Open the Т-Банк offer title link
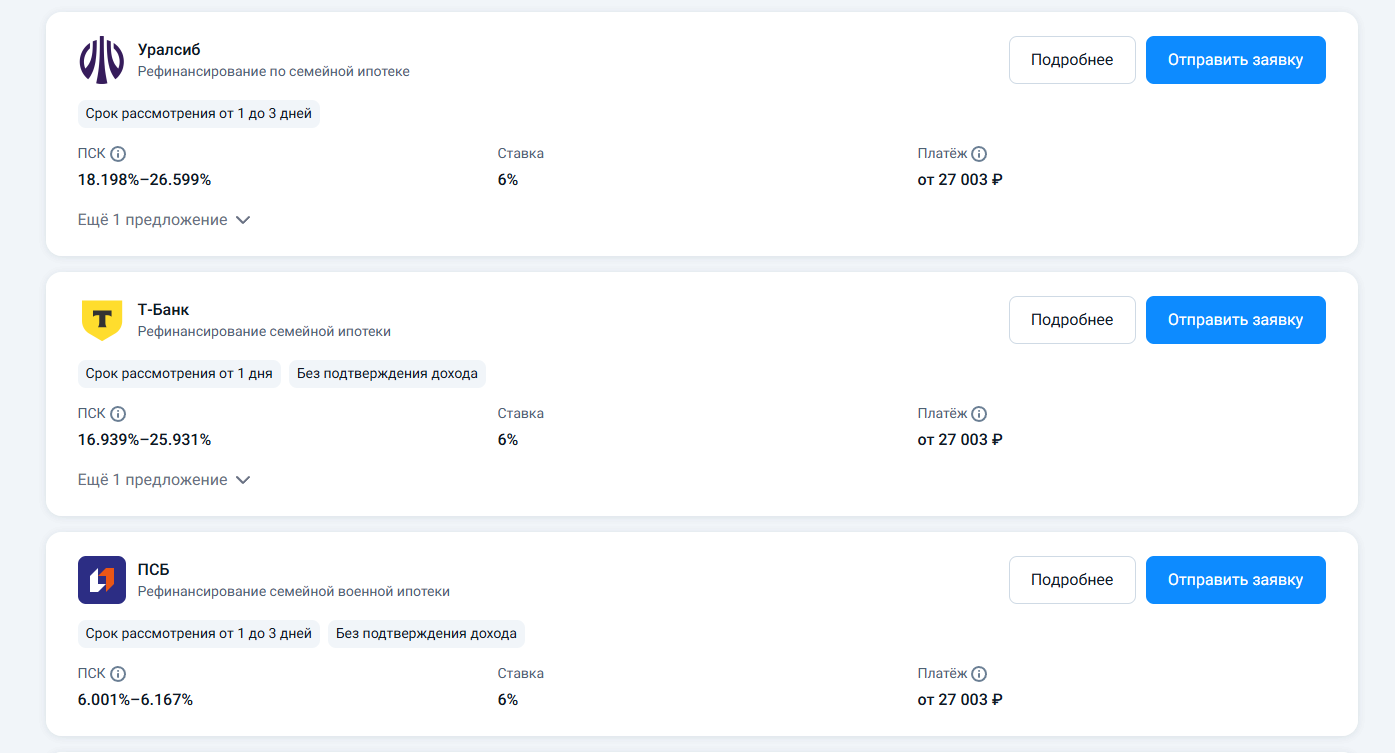This screenshot has height=753, width=1395. [163, 310]
